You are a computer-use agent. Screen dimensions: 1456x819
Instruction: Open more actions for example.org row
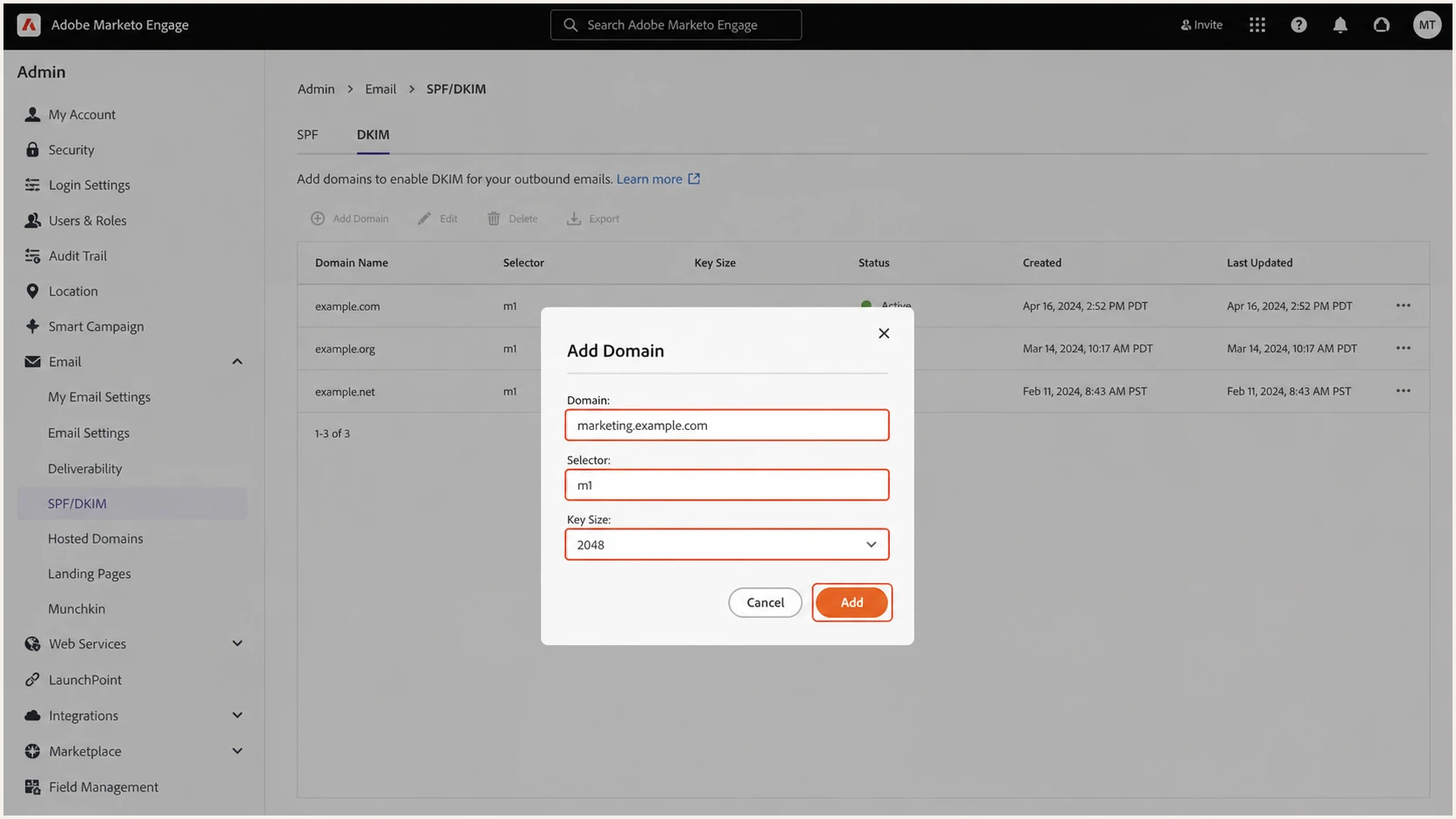point(1403,348)
